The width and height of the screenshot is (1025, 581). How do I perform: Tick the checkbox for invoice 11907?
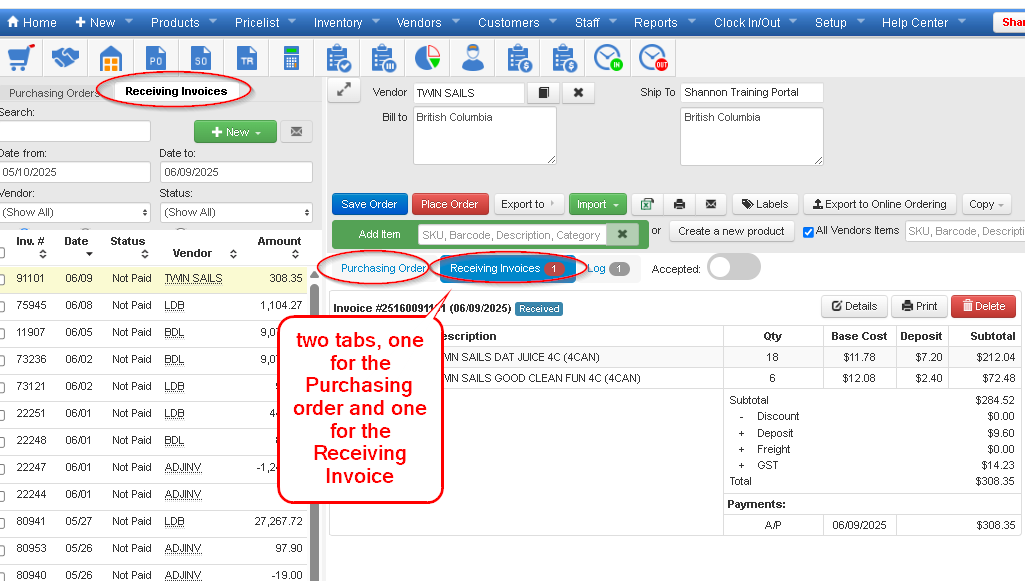pos(2,333)
